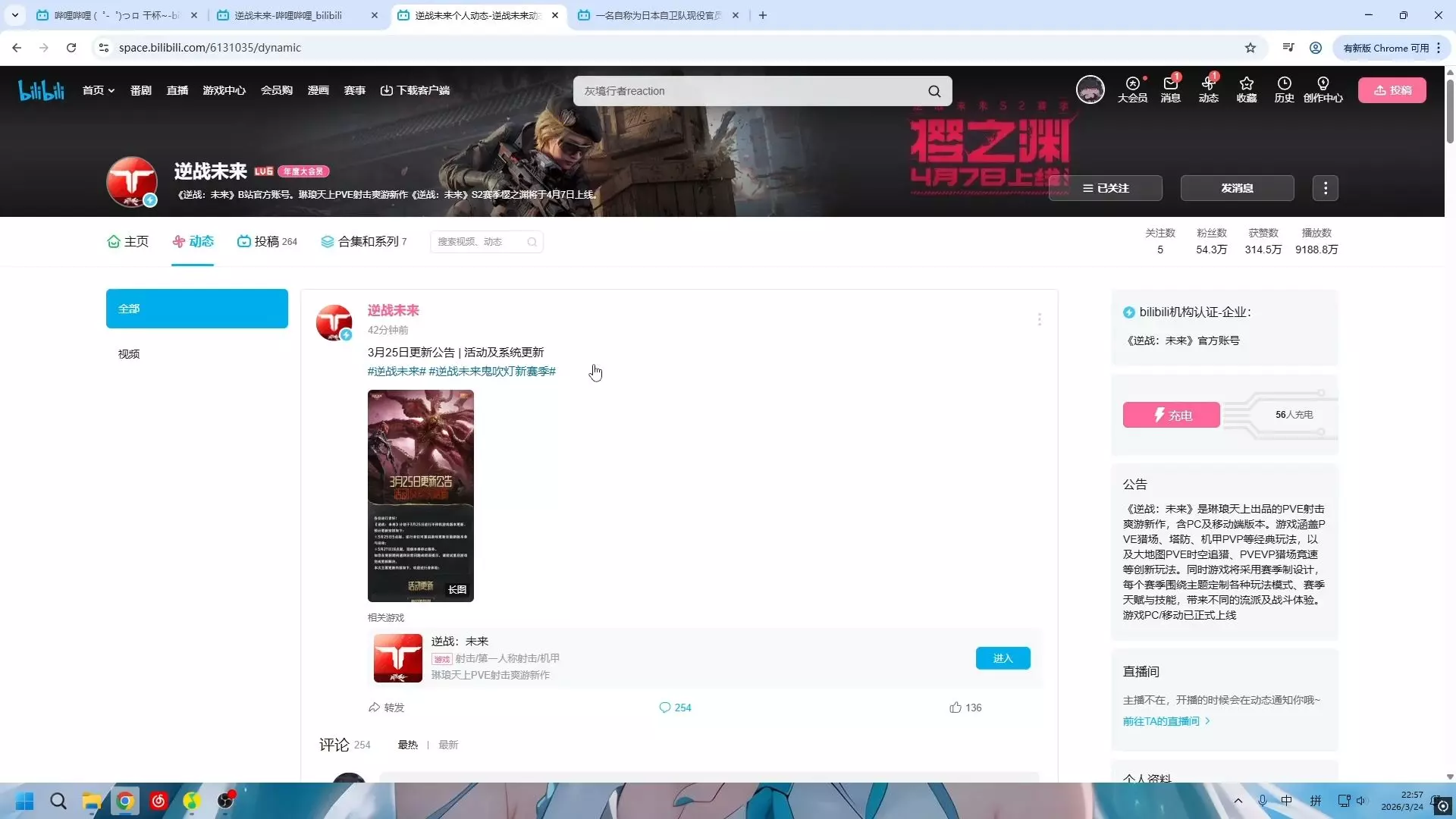The image size is (1456, 819).
Task: Go to 番剧 in the top navigation
Action: coord(141,91)
